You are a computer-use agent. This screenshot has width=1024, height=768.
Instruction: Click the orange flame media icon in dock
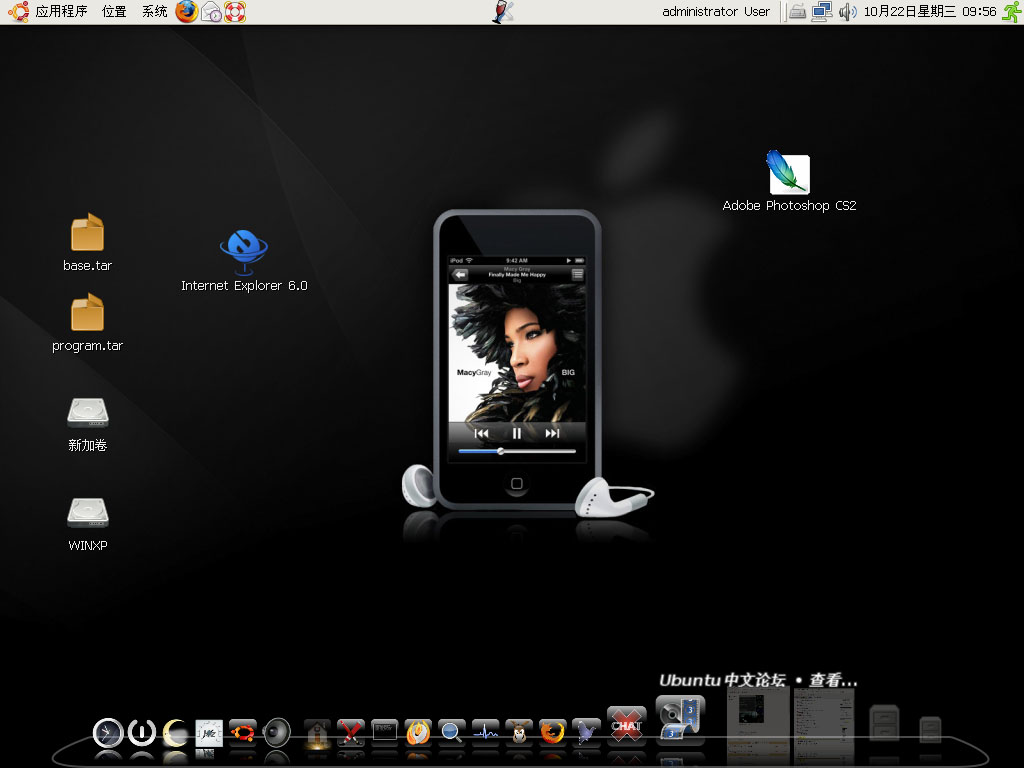(418, 733)
